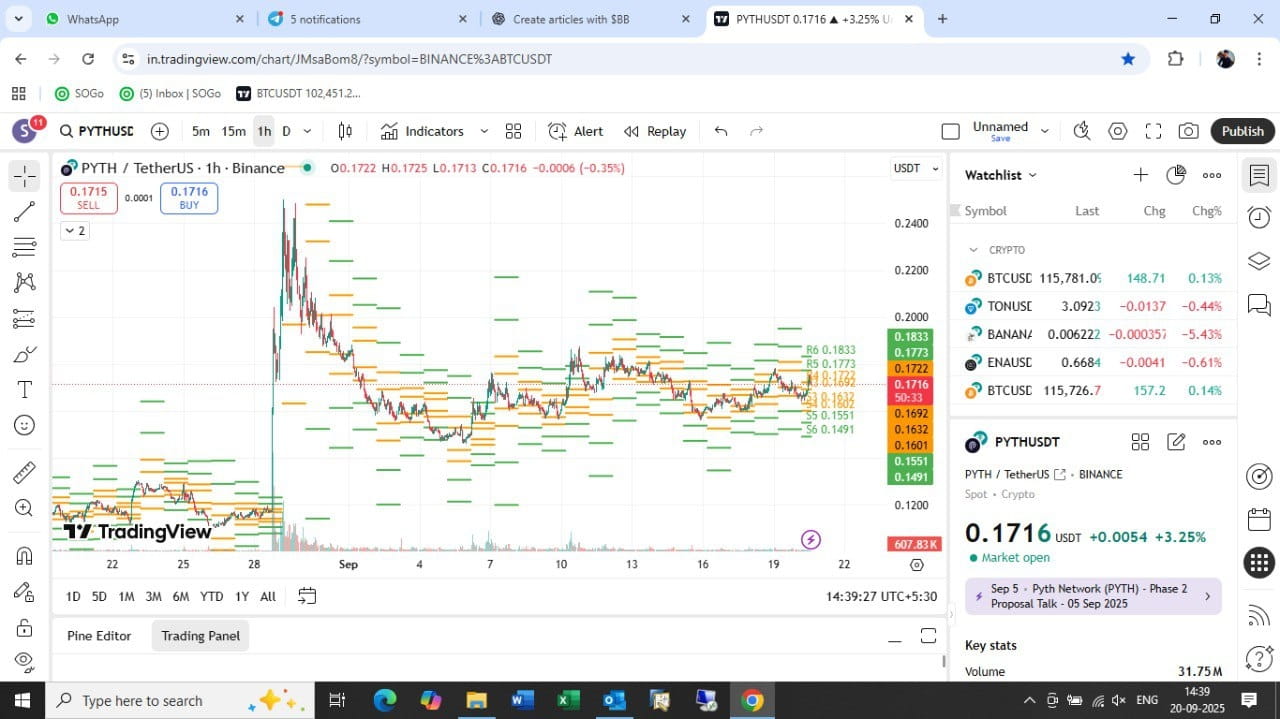Screen dimensions: 1280x719
Task: Open chart settings hexagon icon
Action: pos(1118,131)
